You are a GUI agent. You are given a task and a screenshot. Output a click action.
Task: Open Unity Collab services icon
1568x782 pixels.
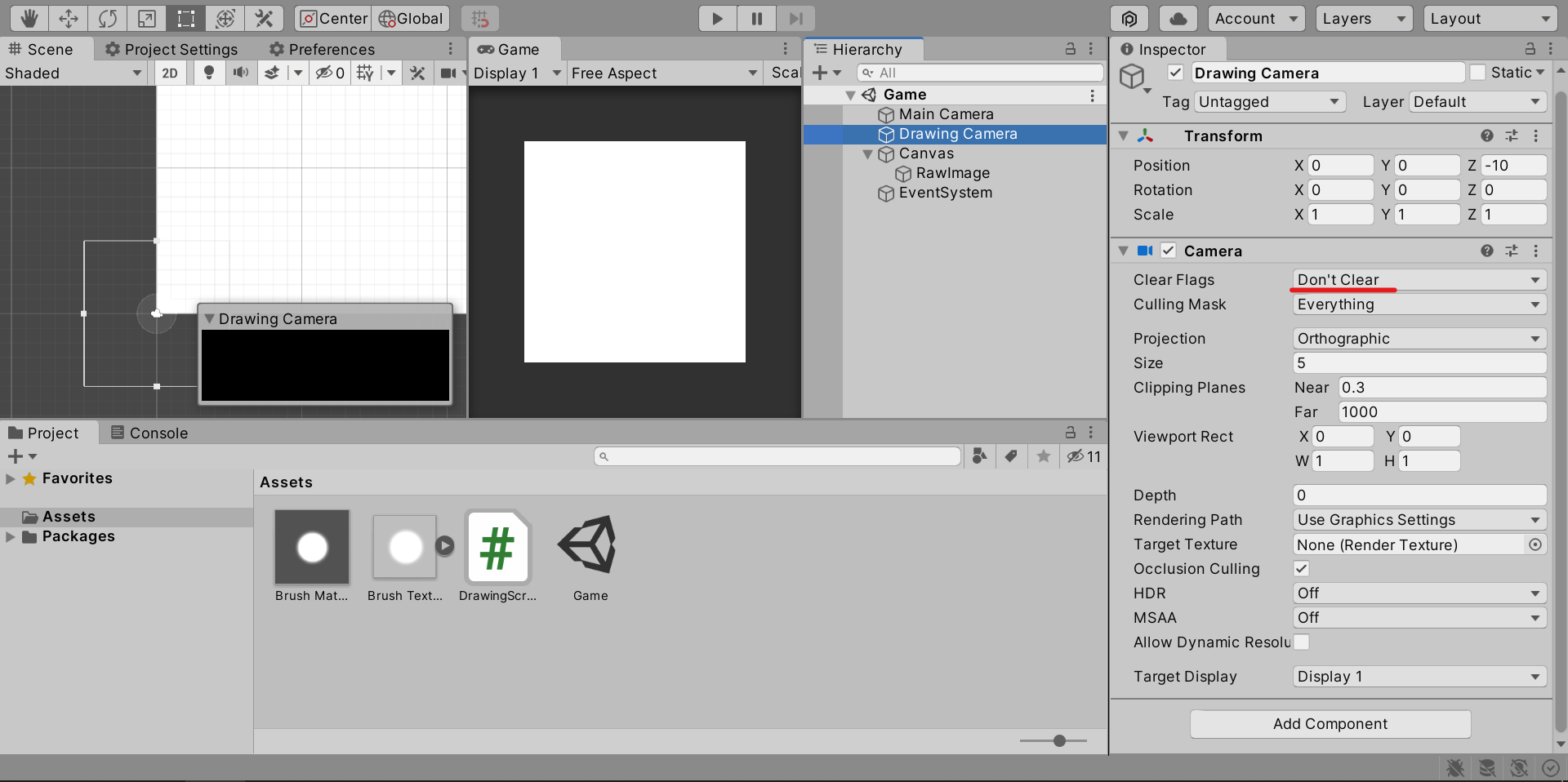1129,18
